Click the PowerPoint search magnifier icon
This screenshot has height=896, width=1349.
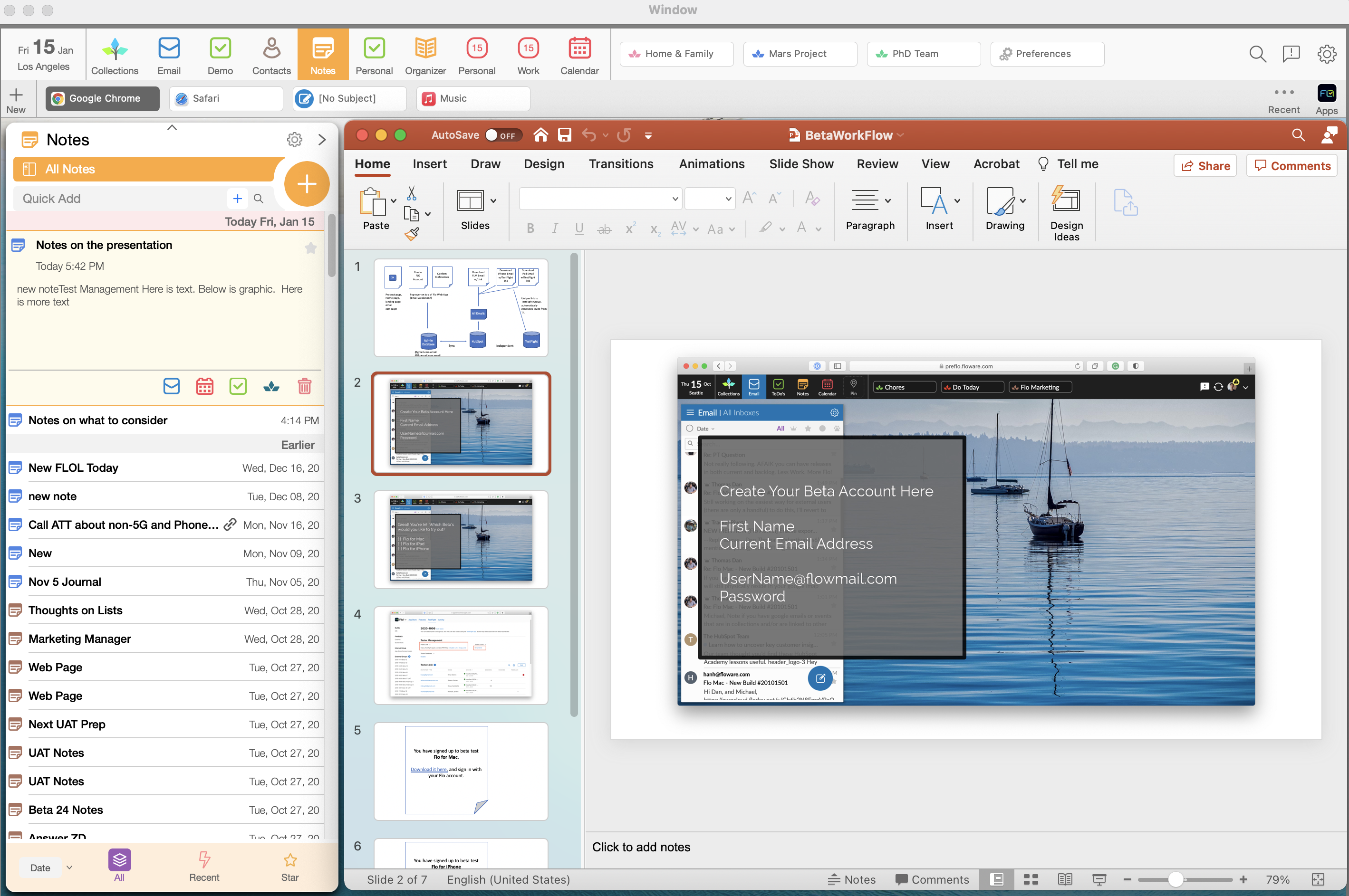tap(1298, 135)
